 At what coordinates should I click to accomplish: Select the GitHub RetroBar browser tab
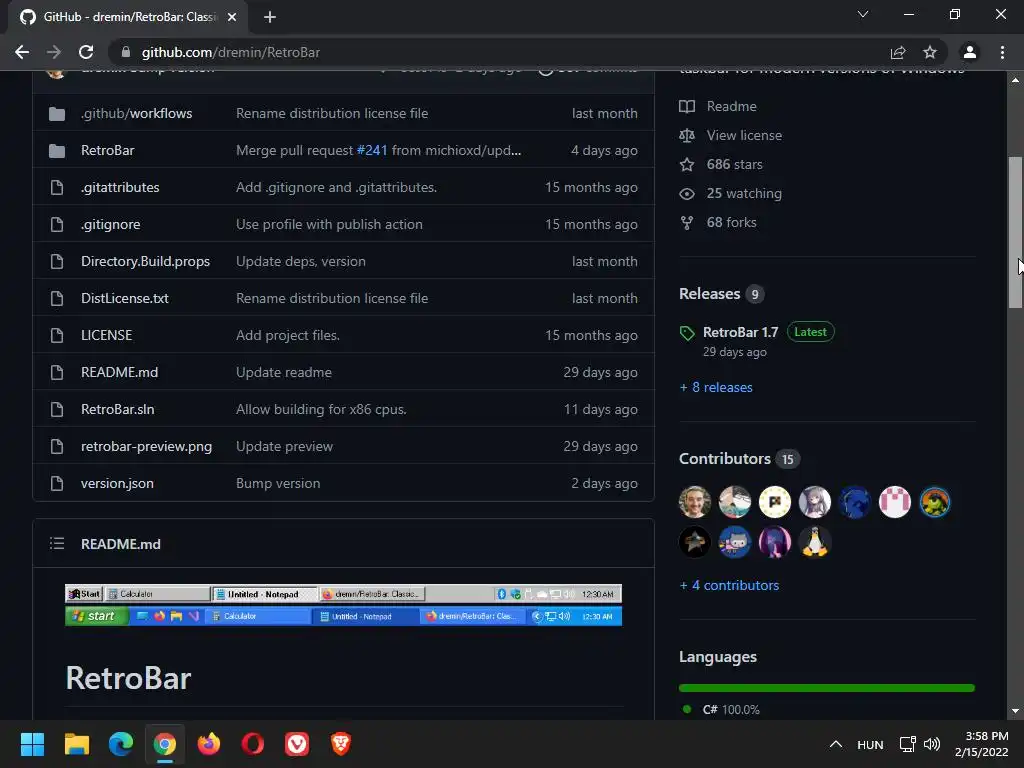tap(128, 17)
